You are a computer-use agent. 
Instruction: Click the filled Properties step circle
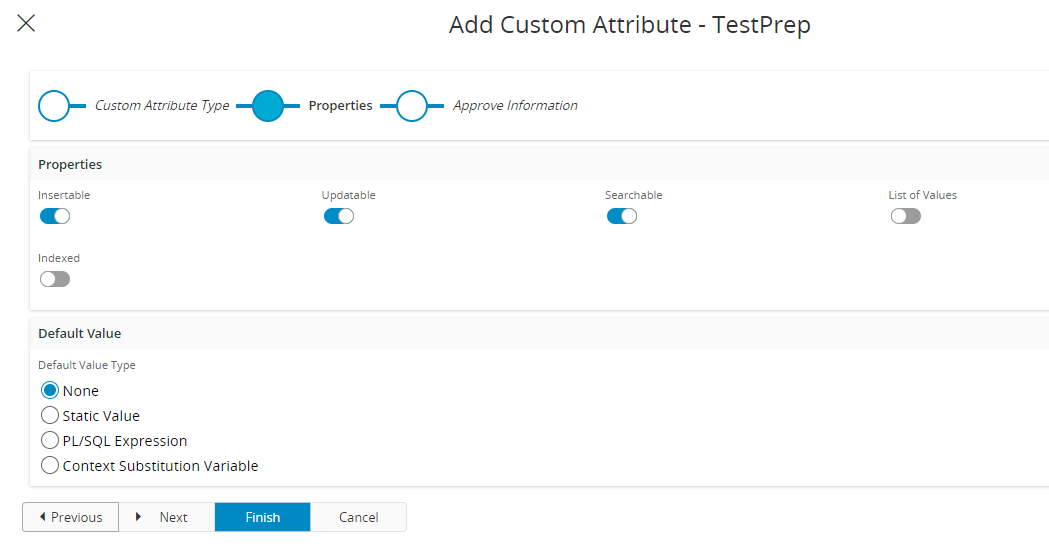click(268, 106)
